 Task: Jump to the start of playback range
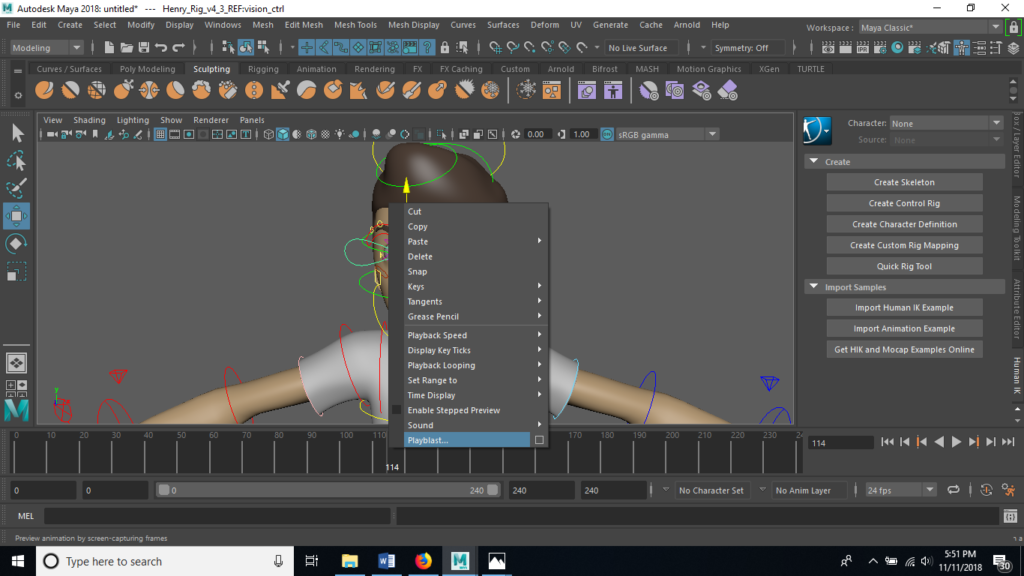pos(887,442)
